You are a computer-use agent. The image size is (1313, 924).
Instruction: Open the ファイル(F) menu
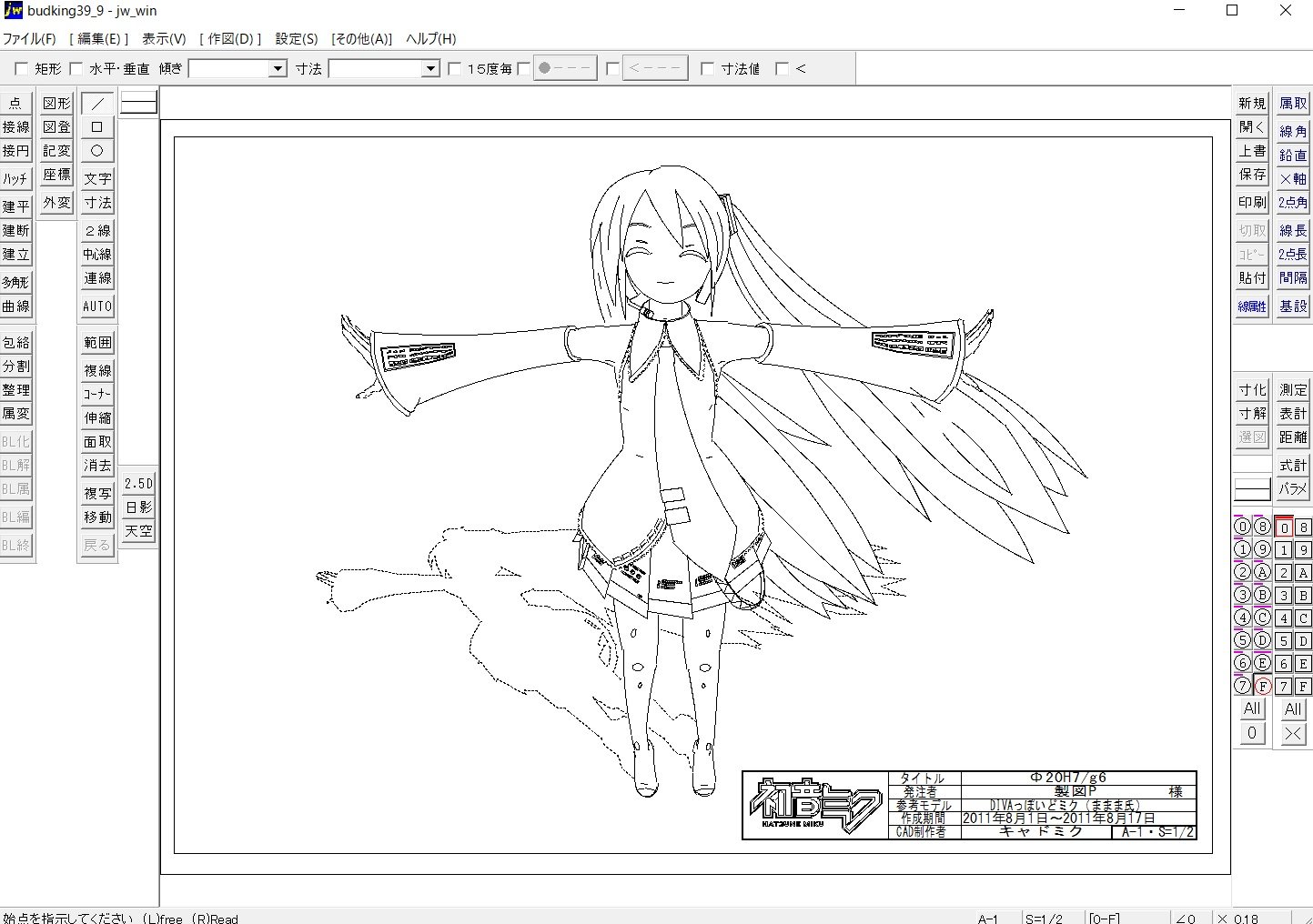coord(29,39)
